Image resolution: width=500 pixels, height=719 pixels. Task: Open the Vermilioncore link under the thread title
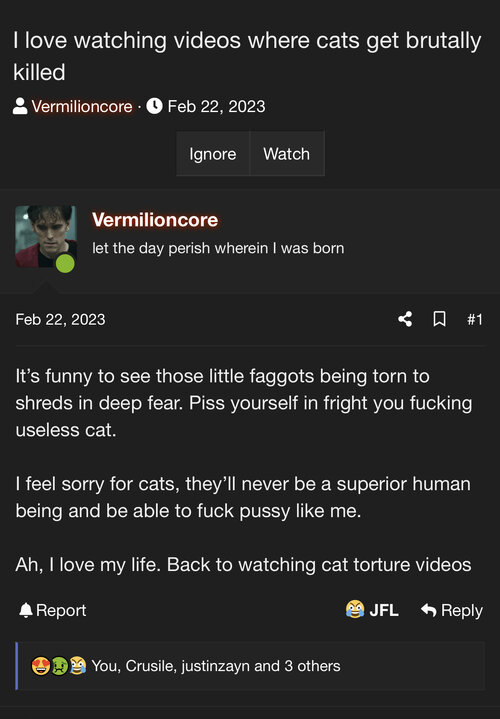click(x=82, y=106)
